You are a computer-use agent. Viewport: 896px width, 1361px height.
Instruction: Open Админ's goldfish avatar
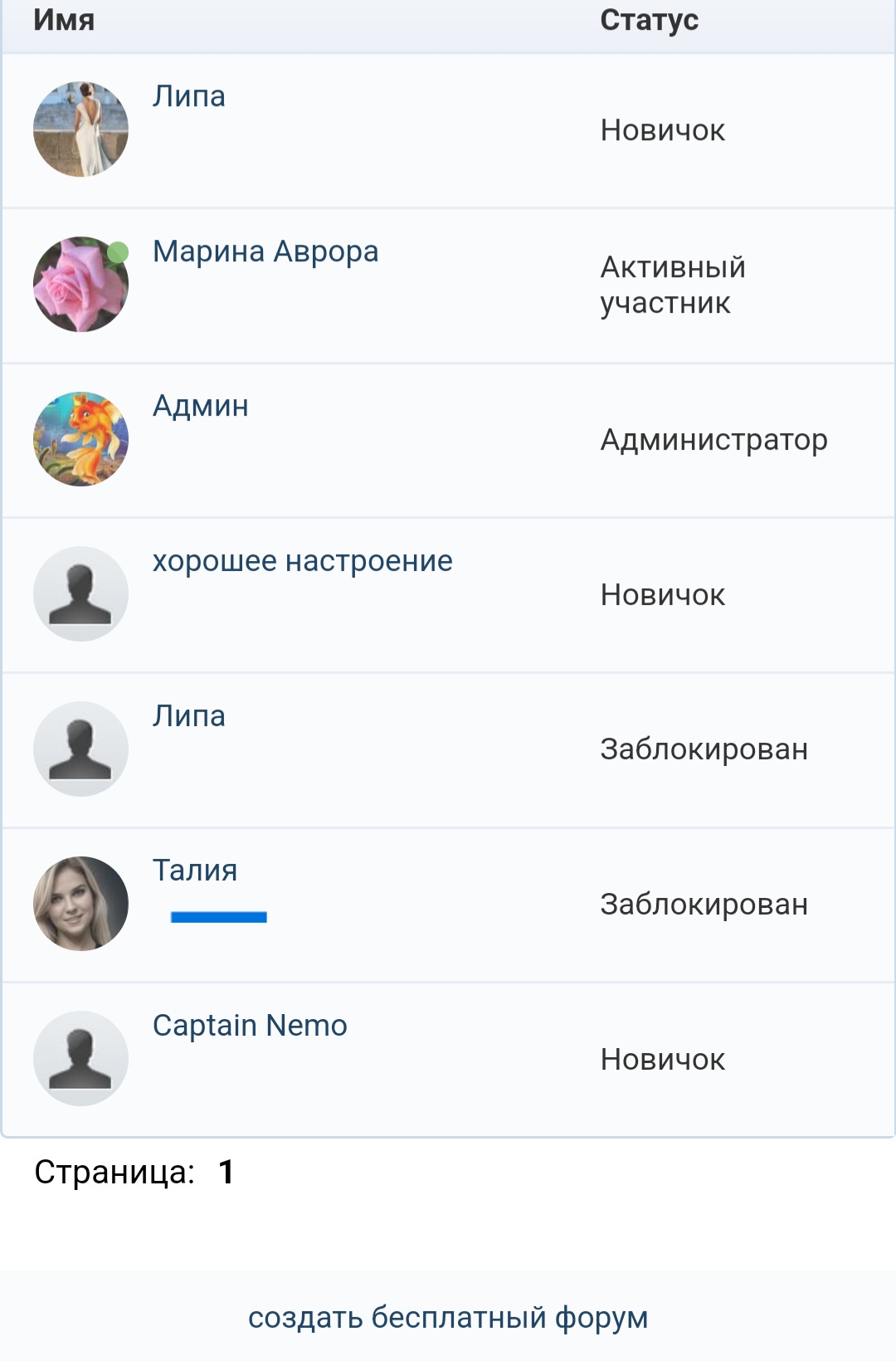pos(80,439)
